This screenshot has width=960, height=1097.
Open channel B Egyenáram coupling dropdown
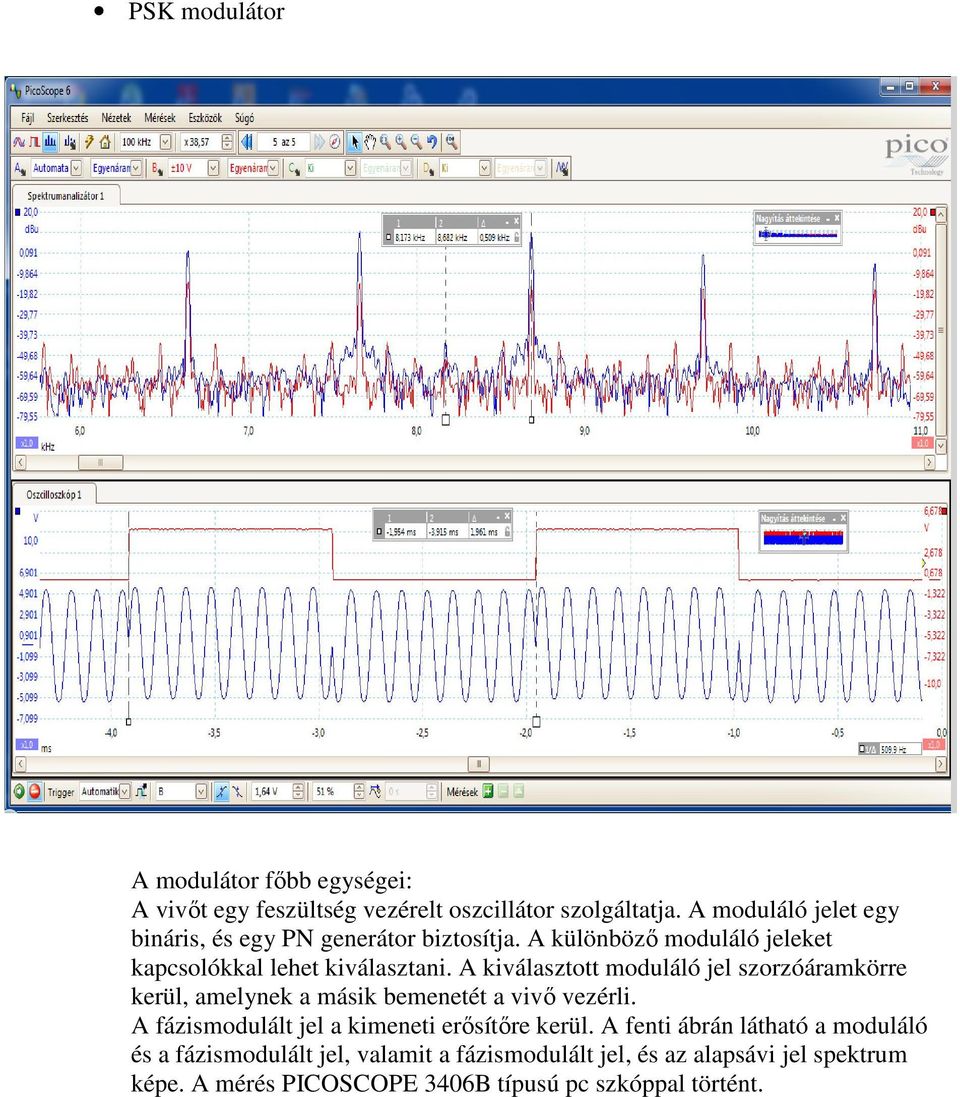pos(273,168)
